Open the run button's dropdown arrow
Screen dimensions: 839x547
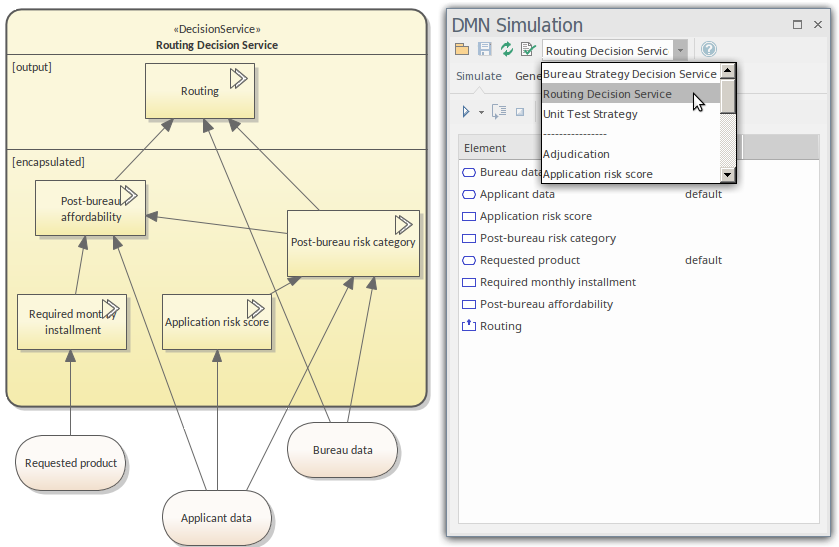(x=481, y=112)
